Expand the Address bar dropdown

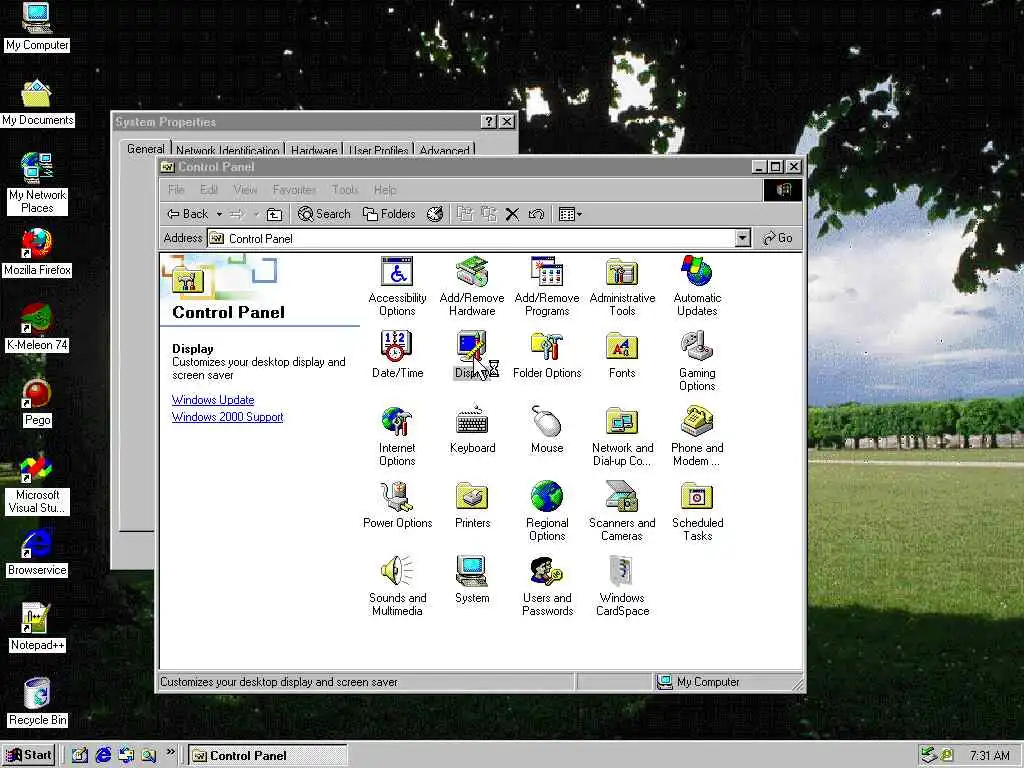(x=742, y=238)
